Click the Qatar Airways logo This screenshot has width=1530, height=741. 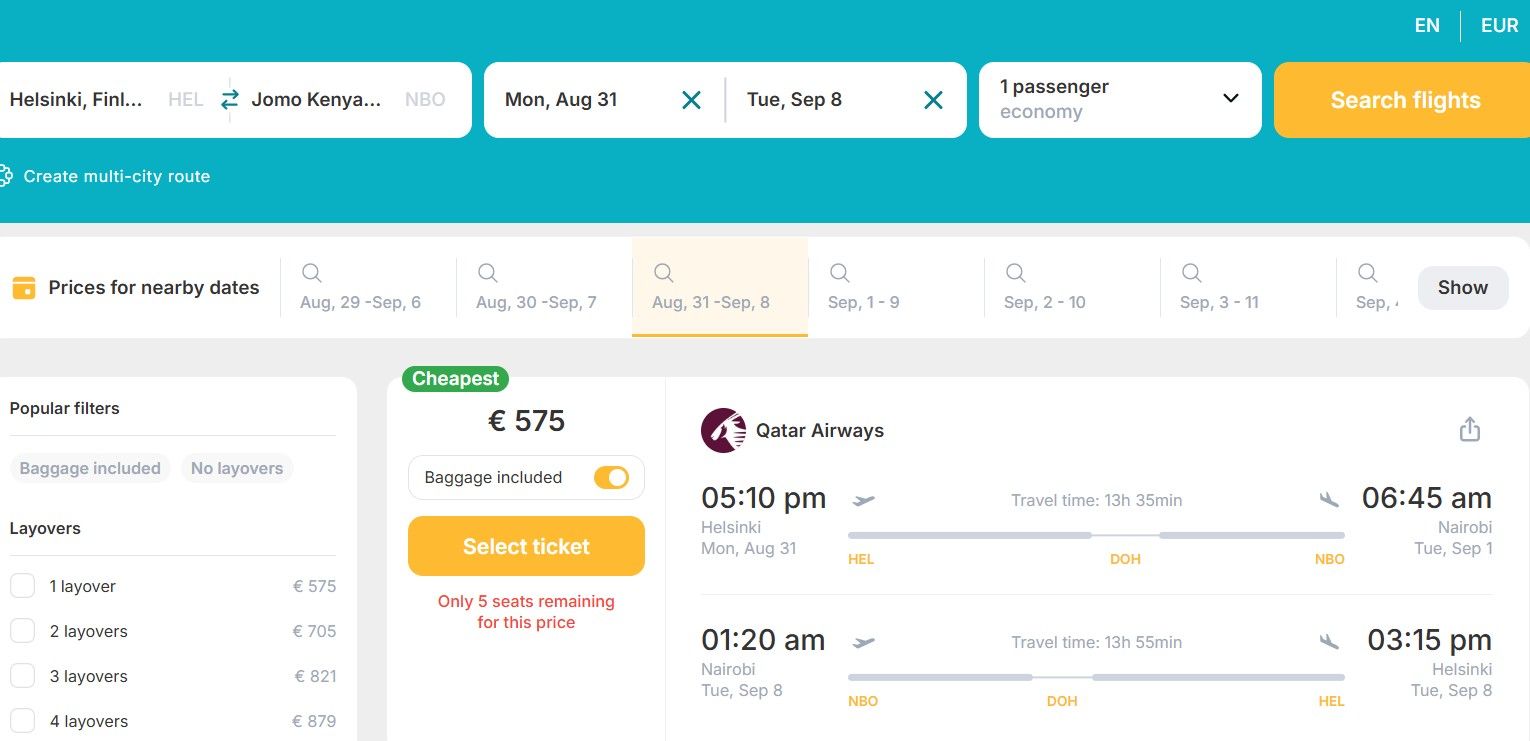click(723, 431)
